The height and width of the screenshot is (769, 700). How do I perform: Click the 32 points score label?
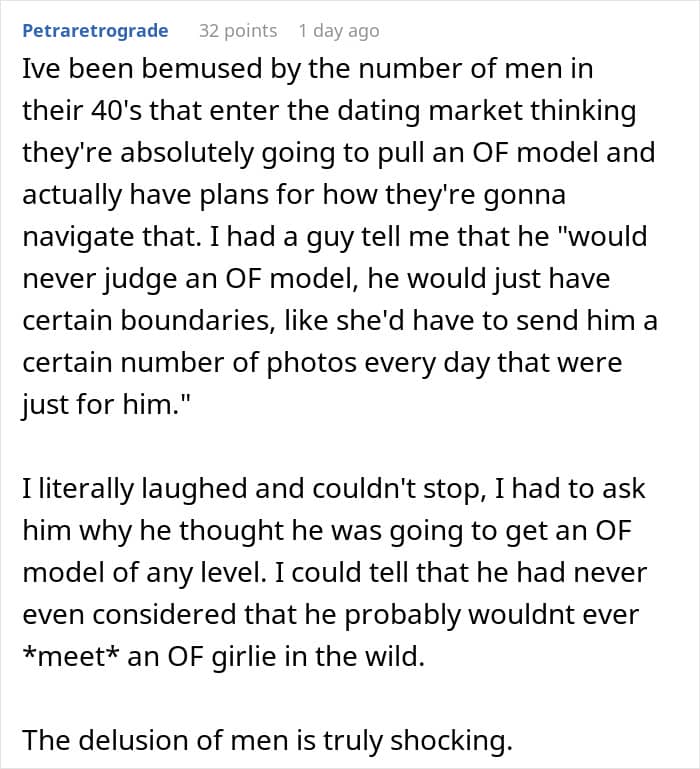tap(238, 31)
